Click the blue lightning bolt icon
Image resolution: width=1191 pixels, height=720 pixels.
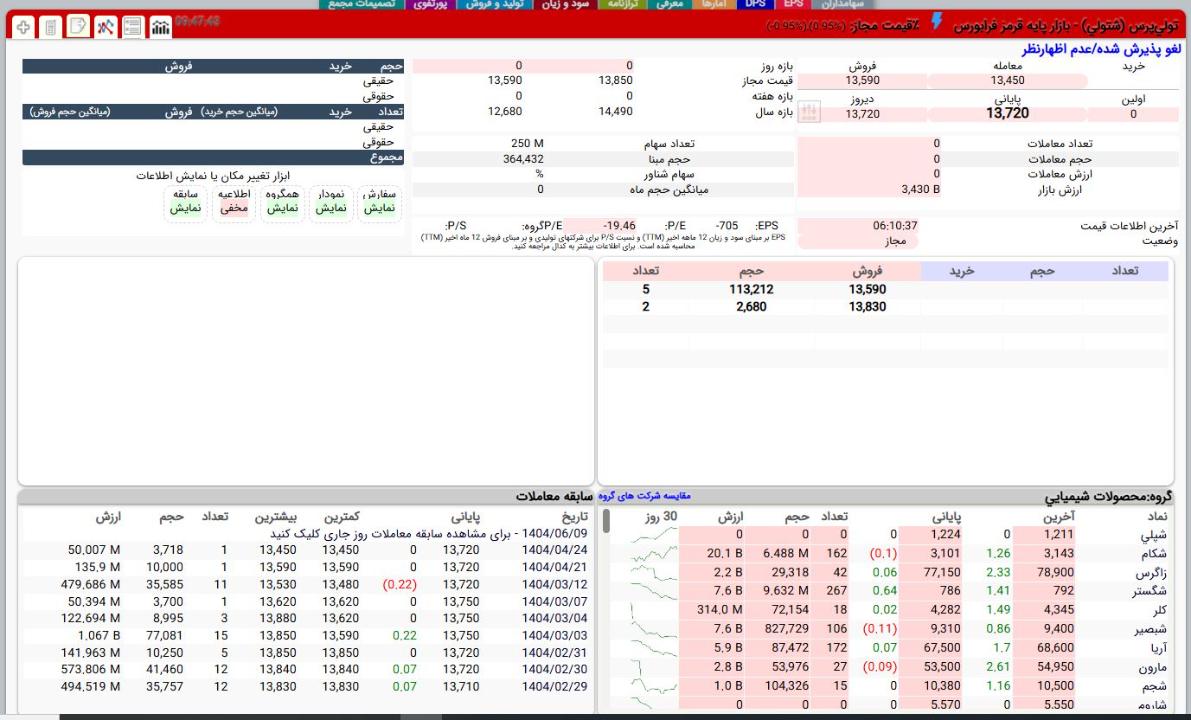pyautogui.click(x=936, y=21)
